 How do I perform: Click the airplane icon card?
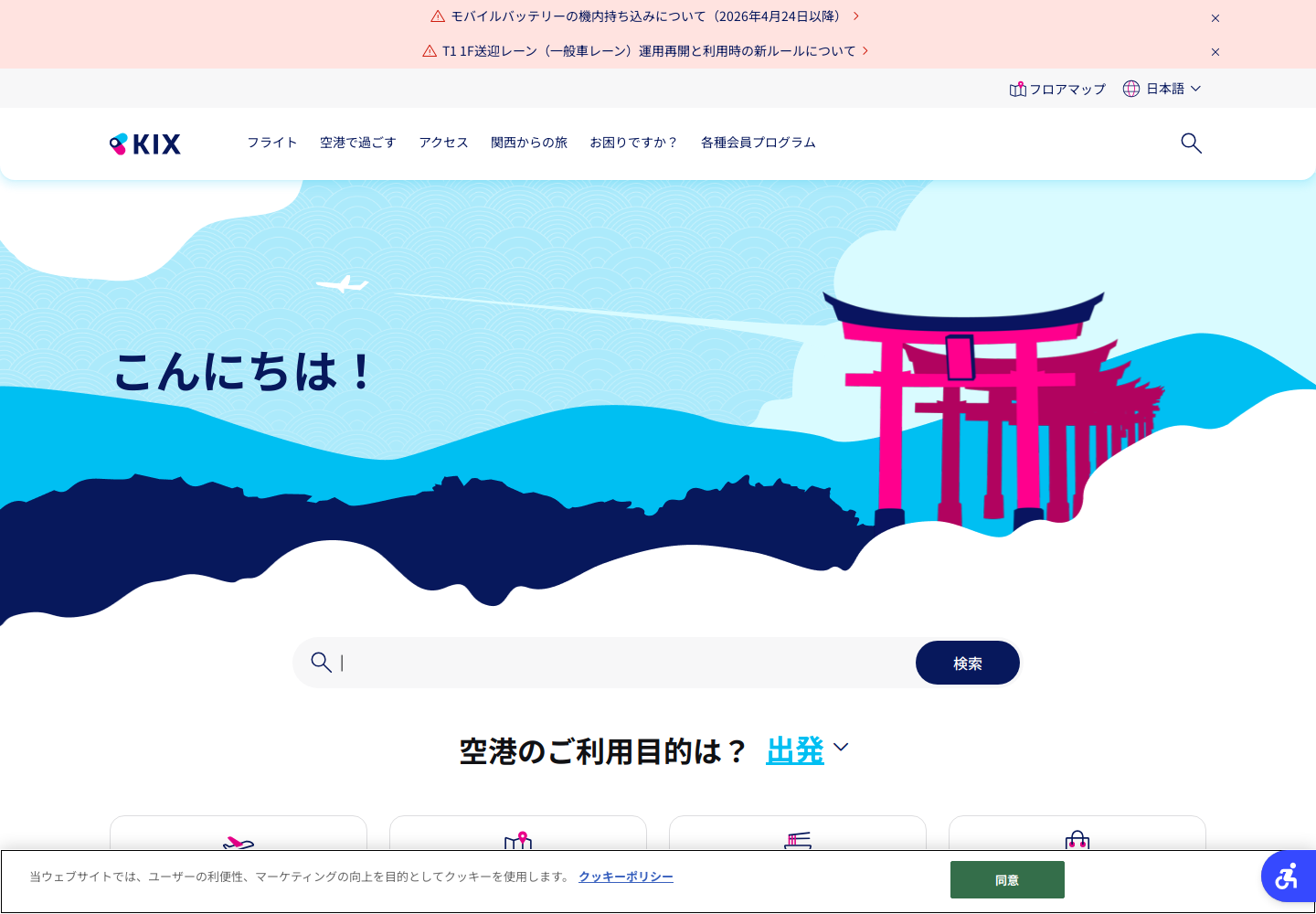tap(239, 842)
